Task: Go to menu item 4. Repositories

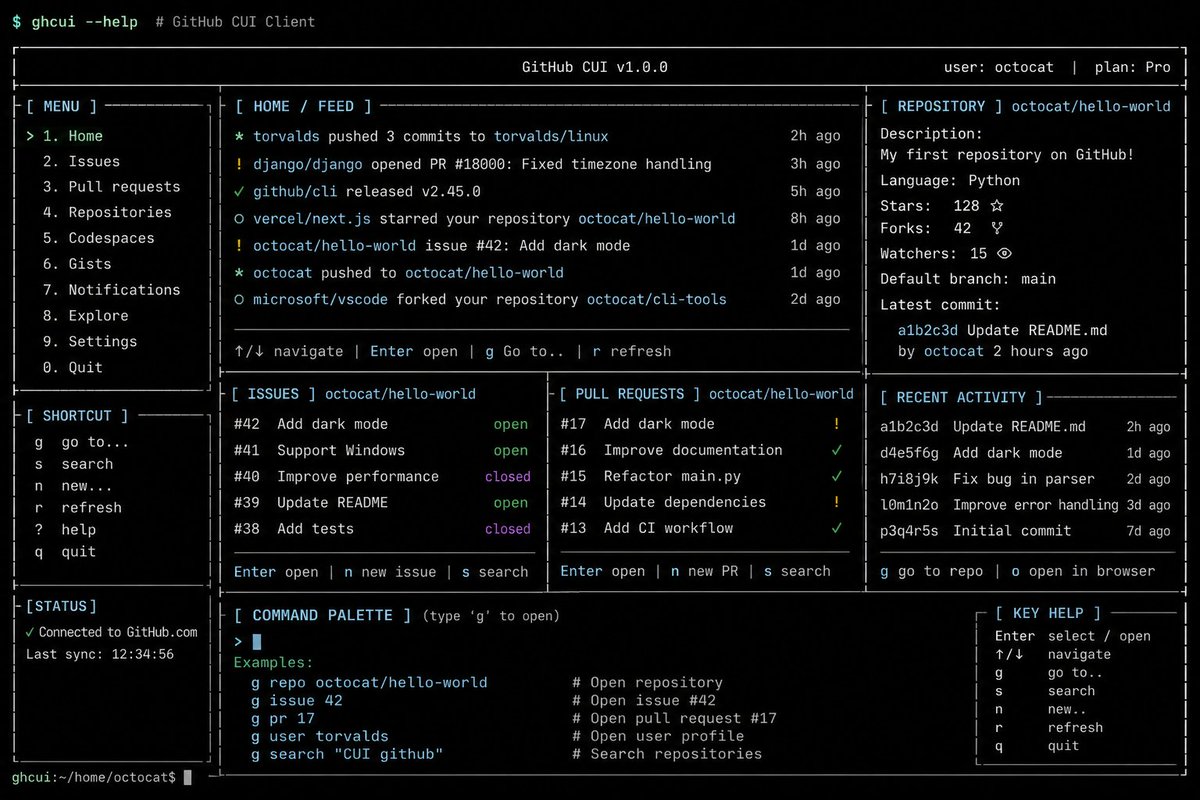Action: [x=107, y=212]
